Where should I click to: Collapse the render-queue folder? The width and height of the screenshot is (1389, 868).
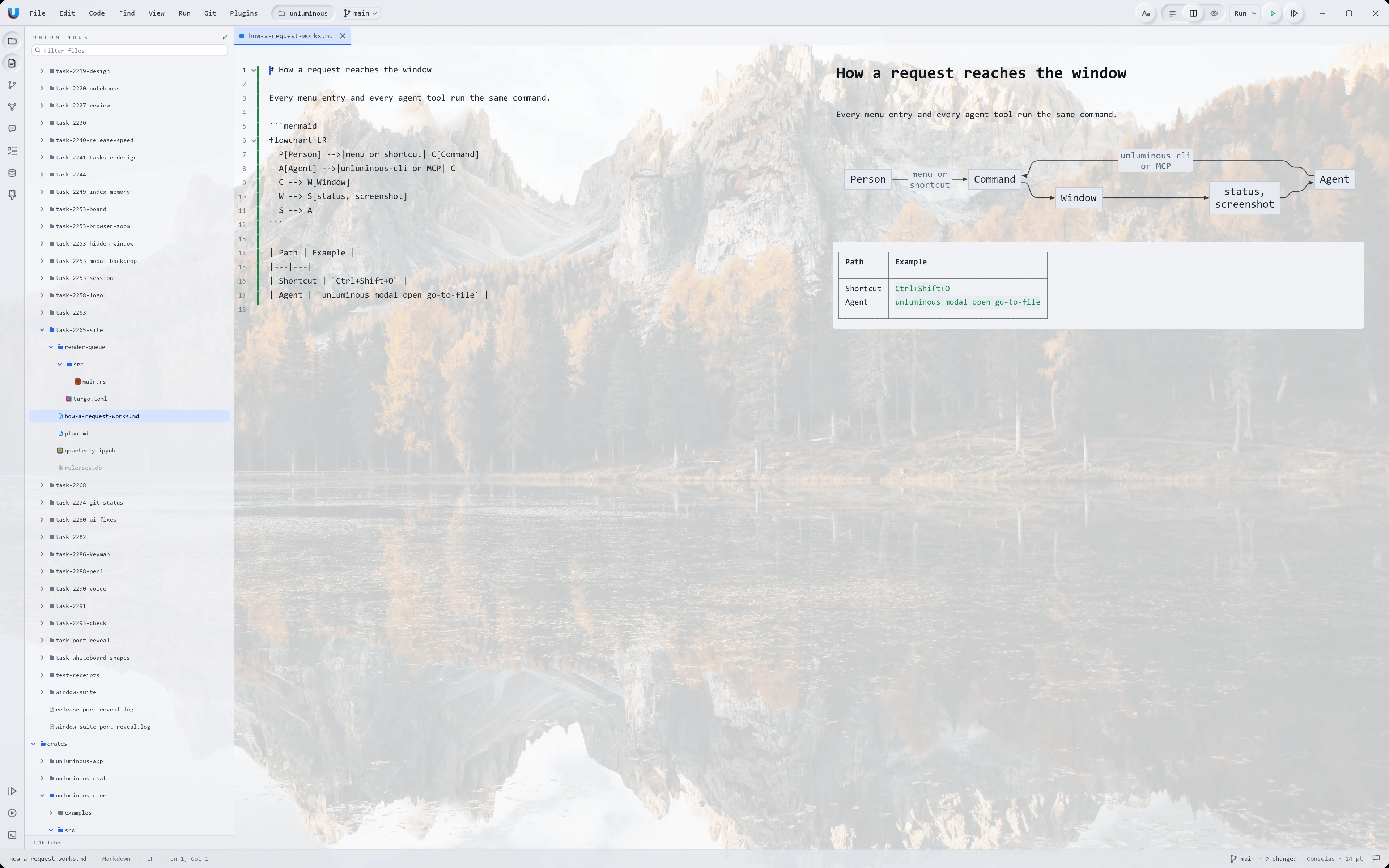pos(51,347)
